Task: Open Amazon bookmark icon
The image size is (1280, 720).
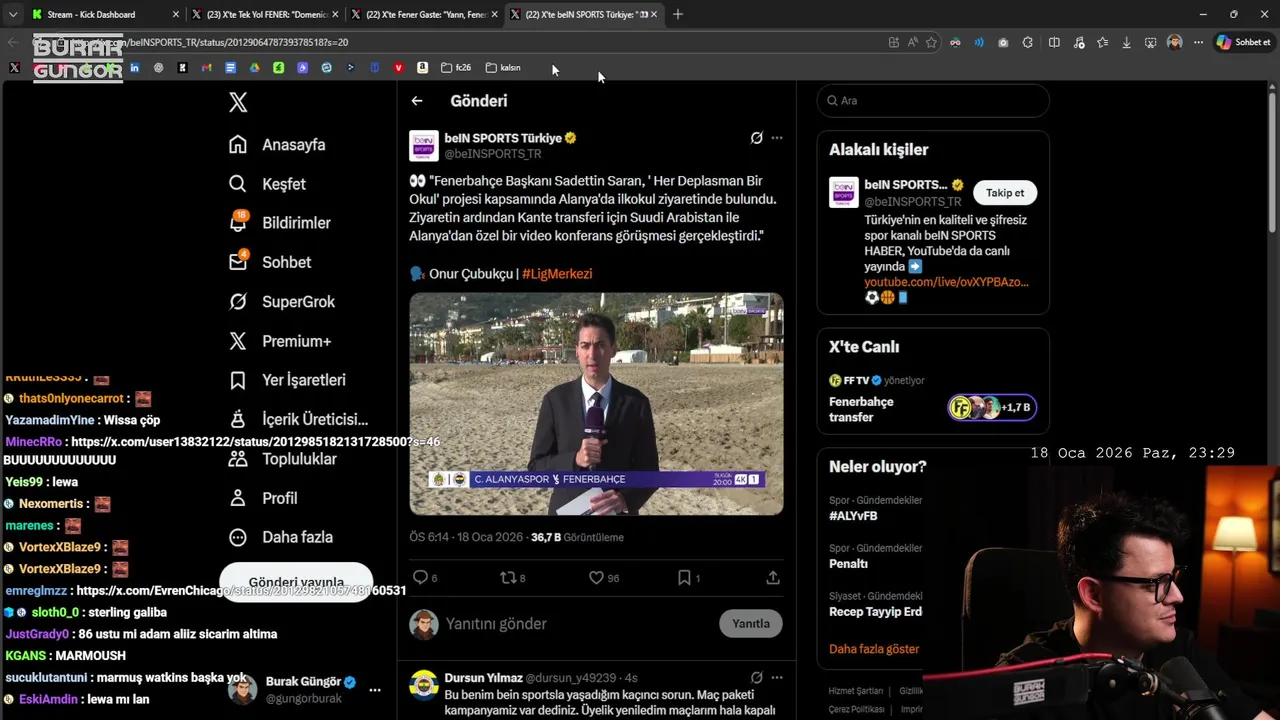Action: (422, 68)
